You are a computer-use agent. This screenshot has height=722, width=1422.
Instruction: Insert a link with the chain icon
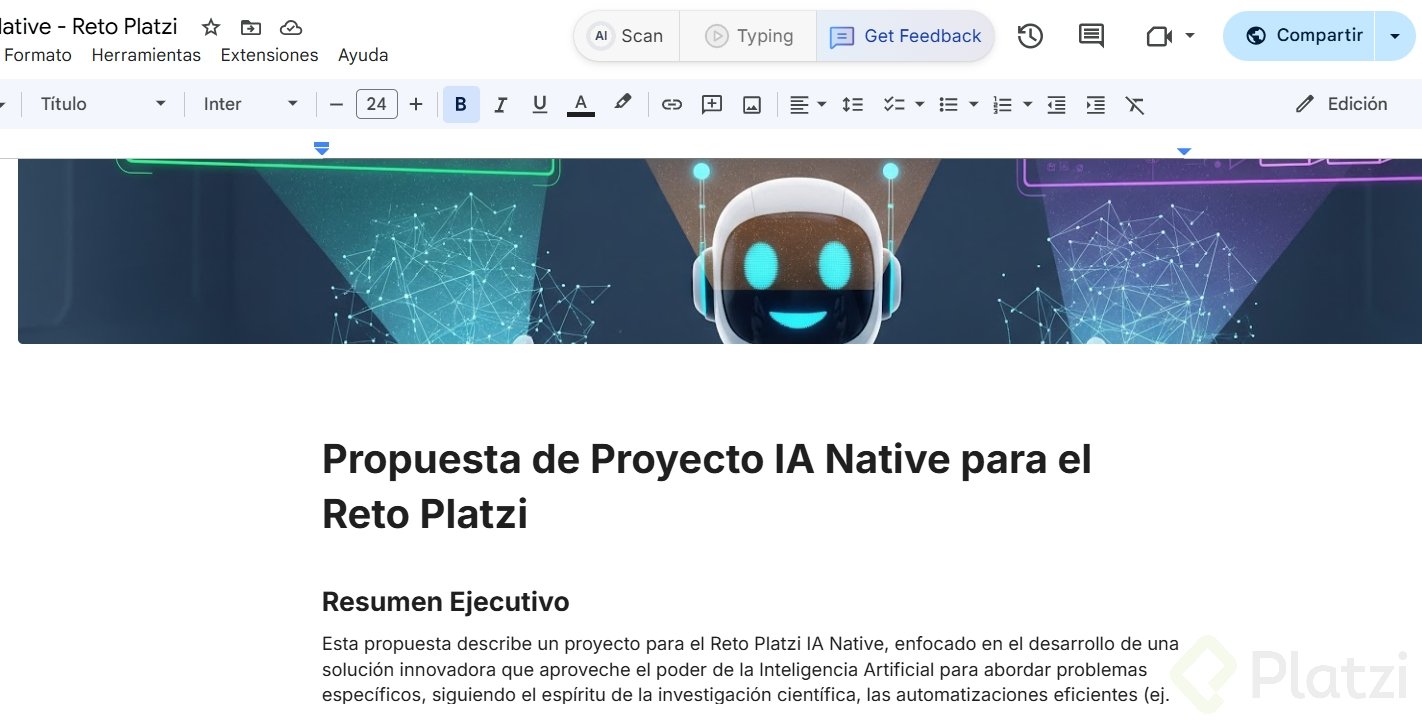672,104
